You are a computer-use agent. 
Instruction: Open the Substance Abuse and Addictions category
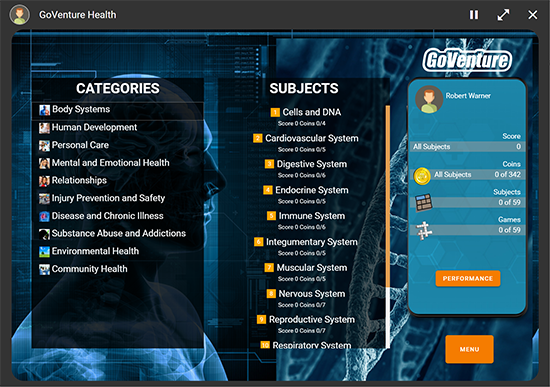tap(118, 234)
